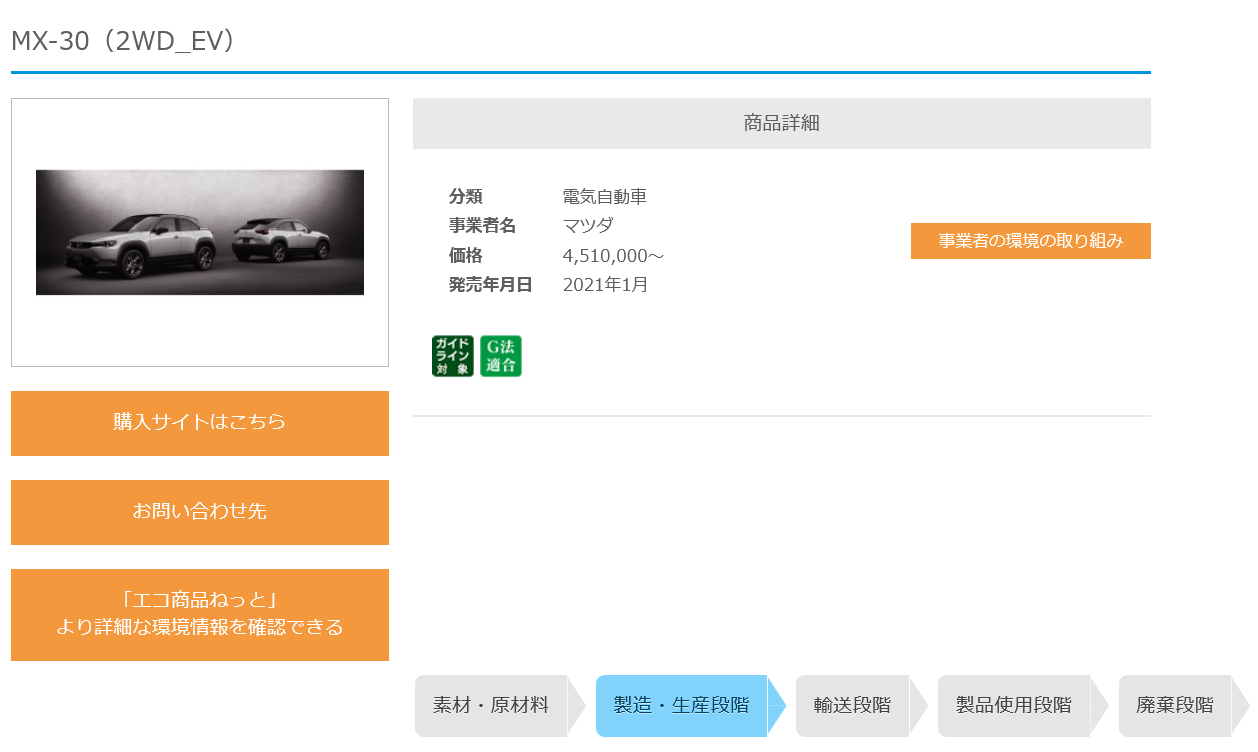1258x752 pixels.
Task: Click the release date 2021年1月
Action: 606,285
